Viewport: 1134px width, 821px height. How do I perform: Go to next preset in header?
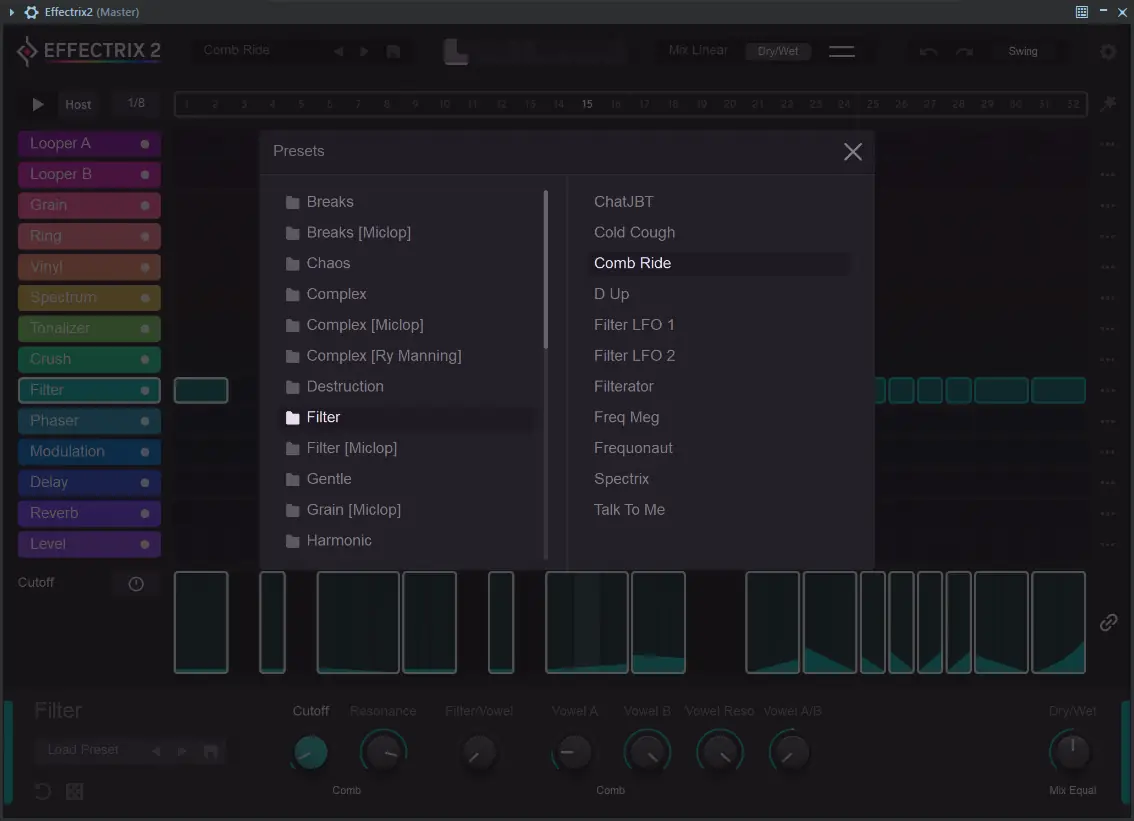click(364, 51)
